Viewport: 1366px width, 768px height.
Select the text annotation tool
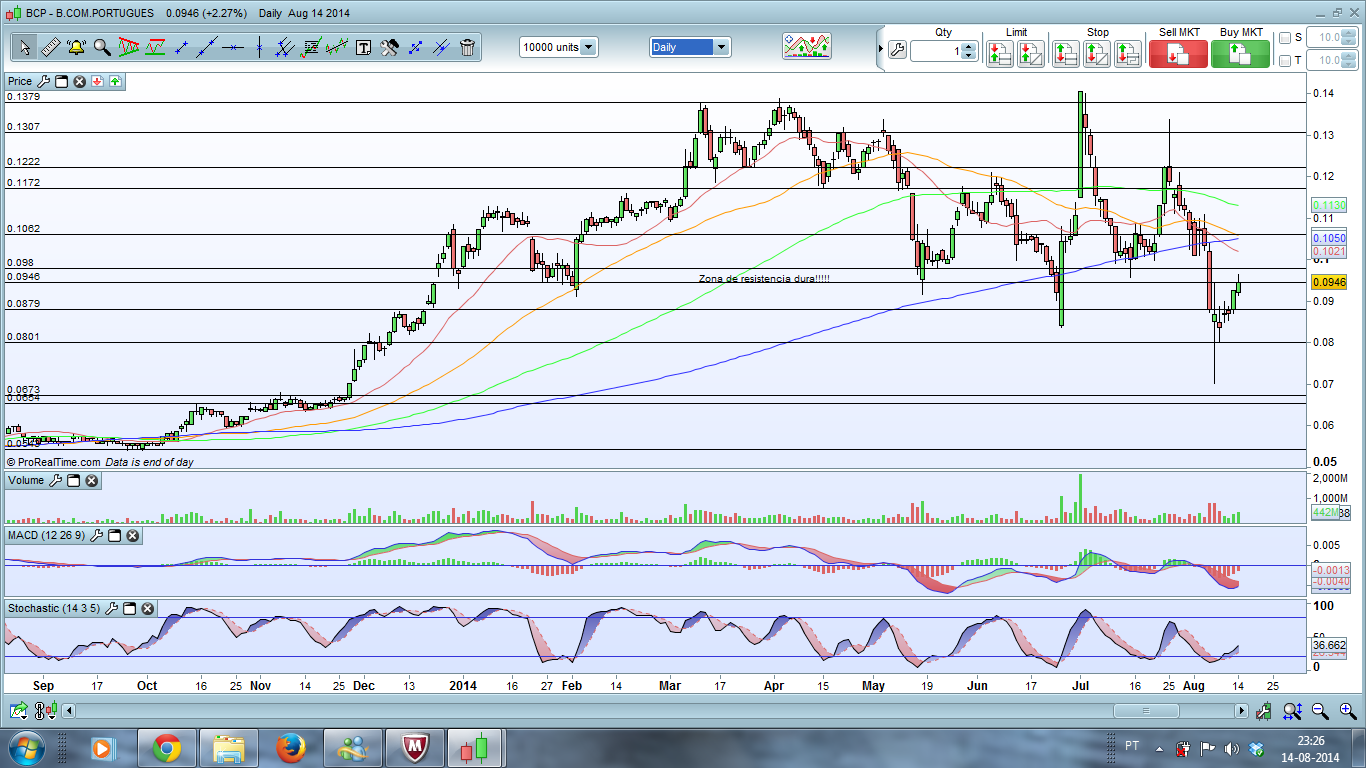pos(363,47)
